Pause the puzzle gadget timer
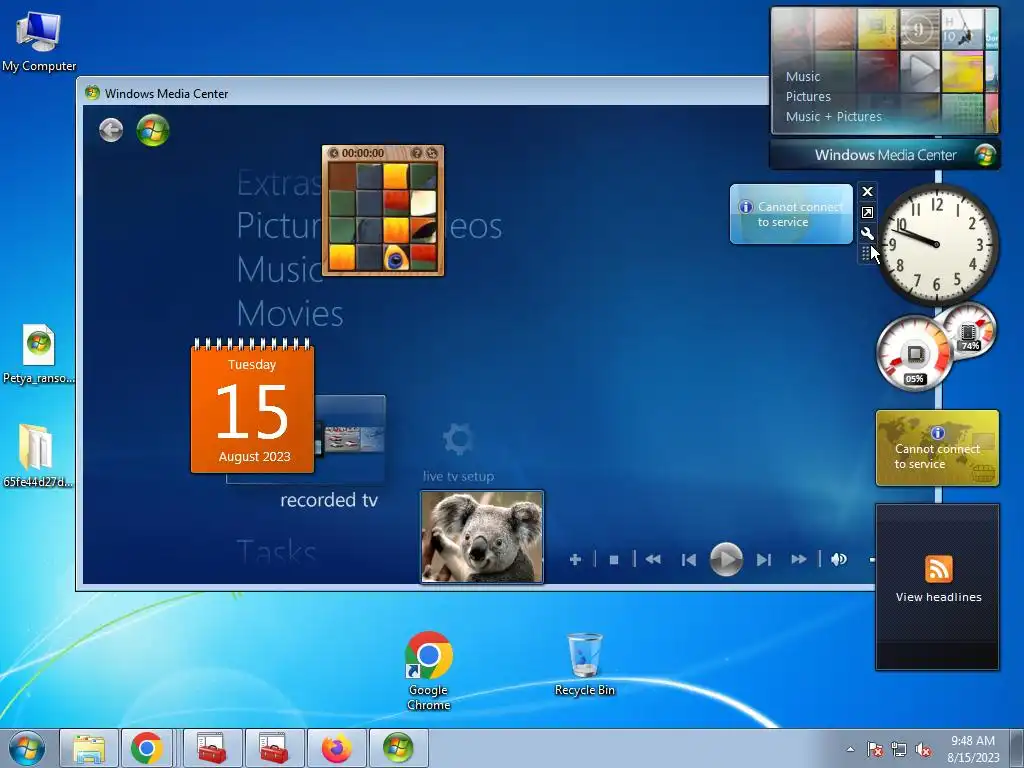 [x=334, y=153]
